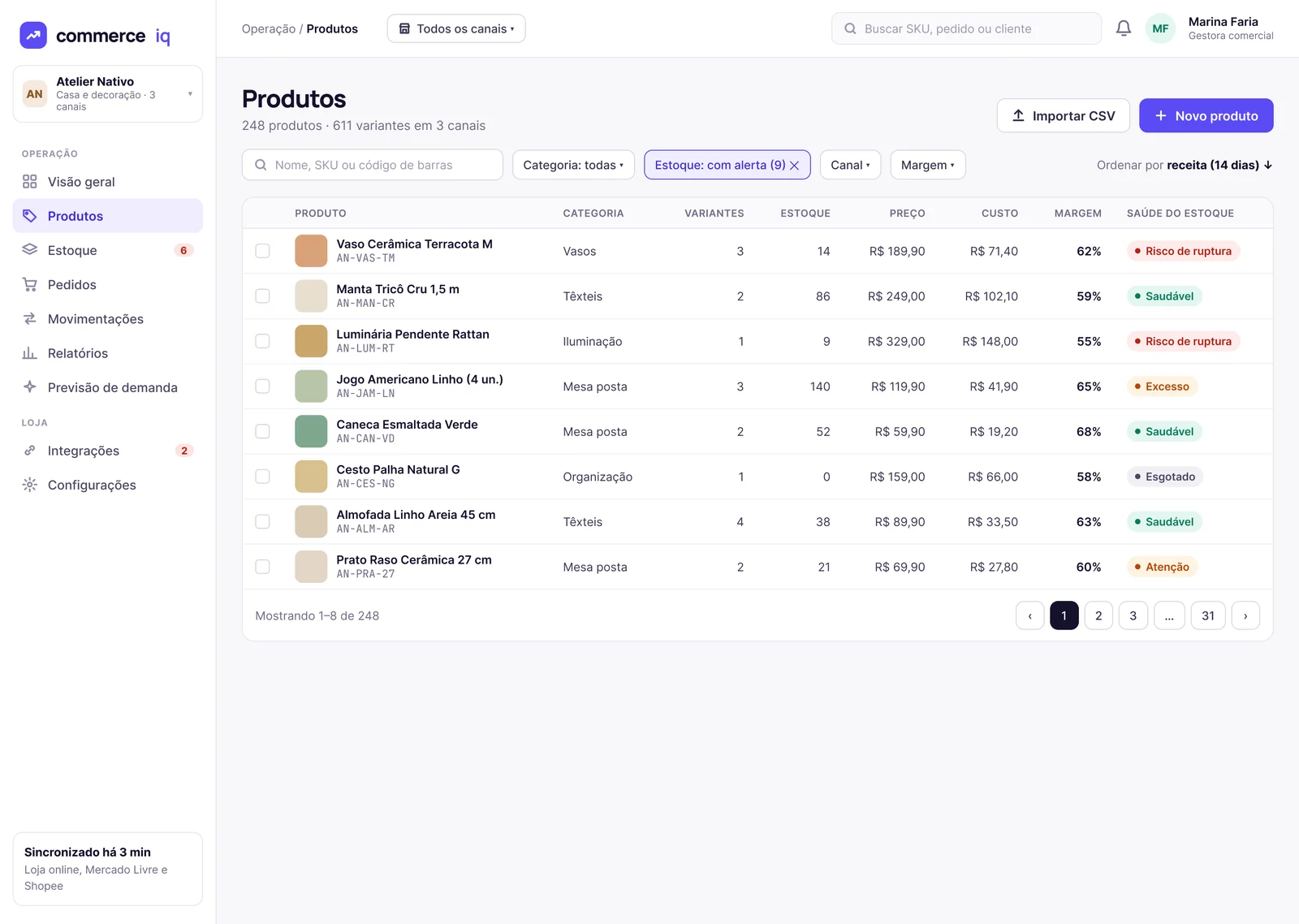
Task: Click the Previsão de demanda sparkle icon
Action: pos(30,387)
